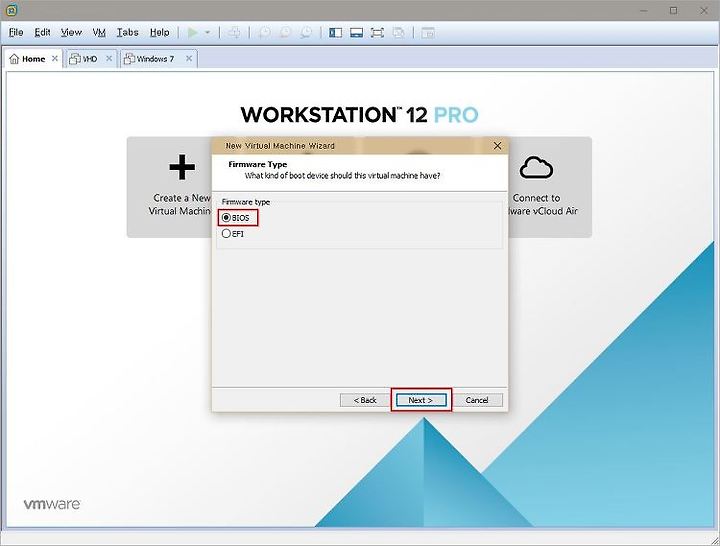Click the console view toolbar icon

click(428, 33)
